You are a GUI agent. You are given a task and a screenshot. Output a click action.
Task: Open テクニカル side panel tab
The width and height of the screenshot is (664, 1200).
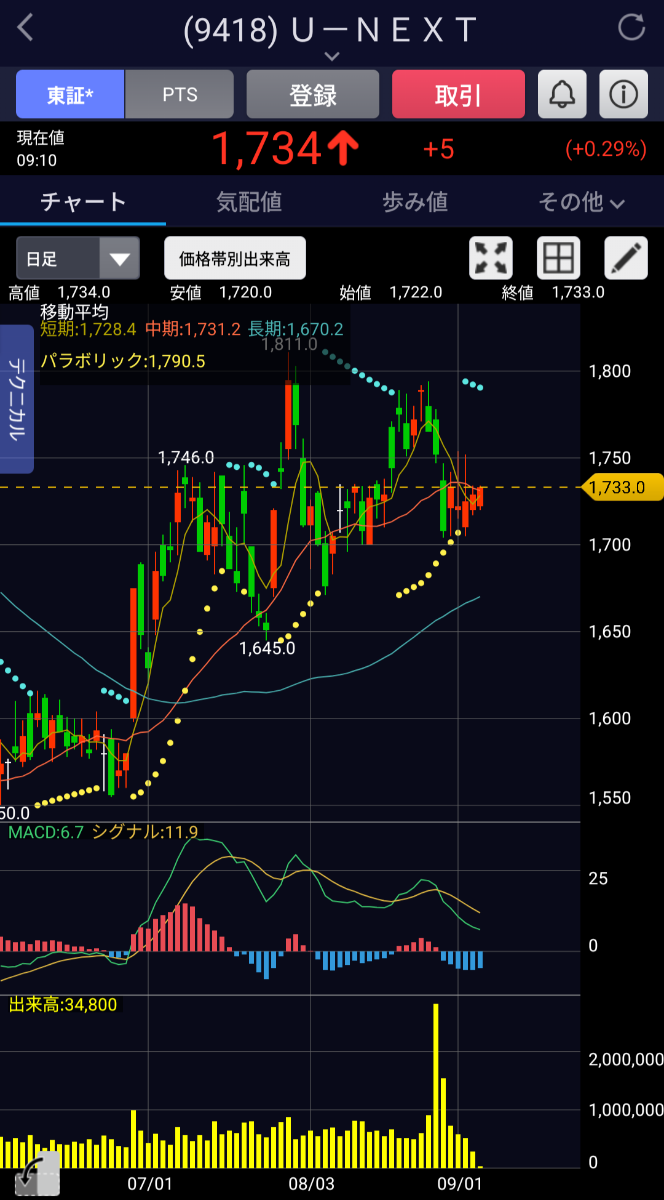click(x=17, y=400)
